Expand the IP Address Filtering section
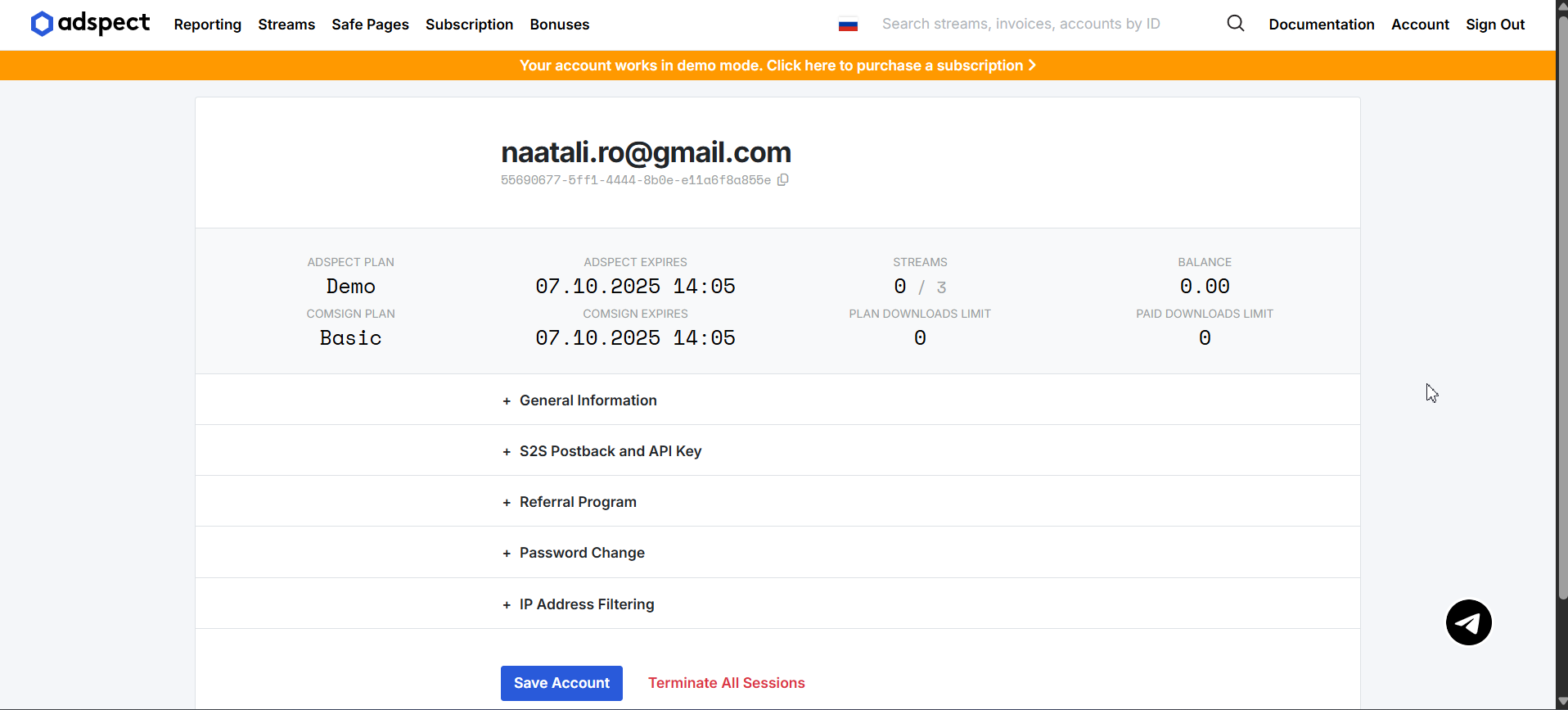Screen dimensions: 1568x710 587,604
